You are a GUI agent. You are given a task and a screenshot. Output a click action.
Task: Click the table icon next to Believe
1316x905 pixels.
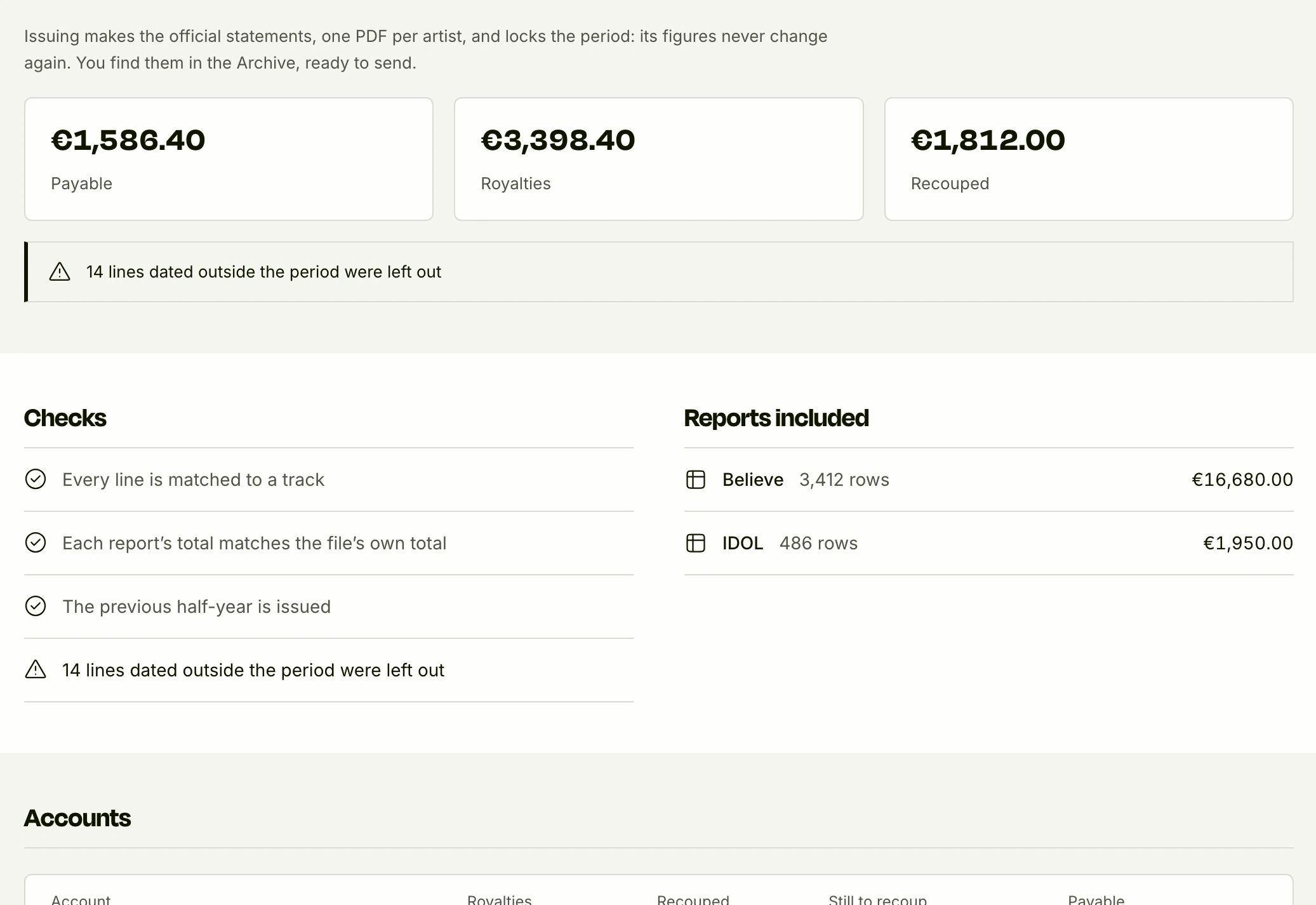coord(696,479)
